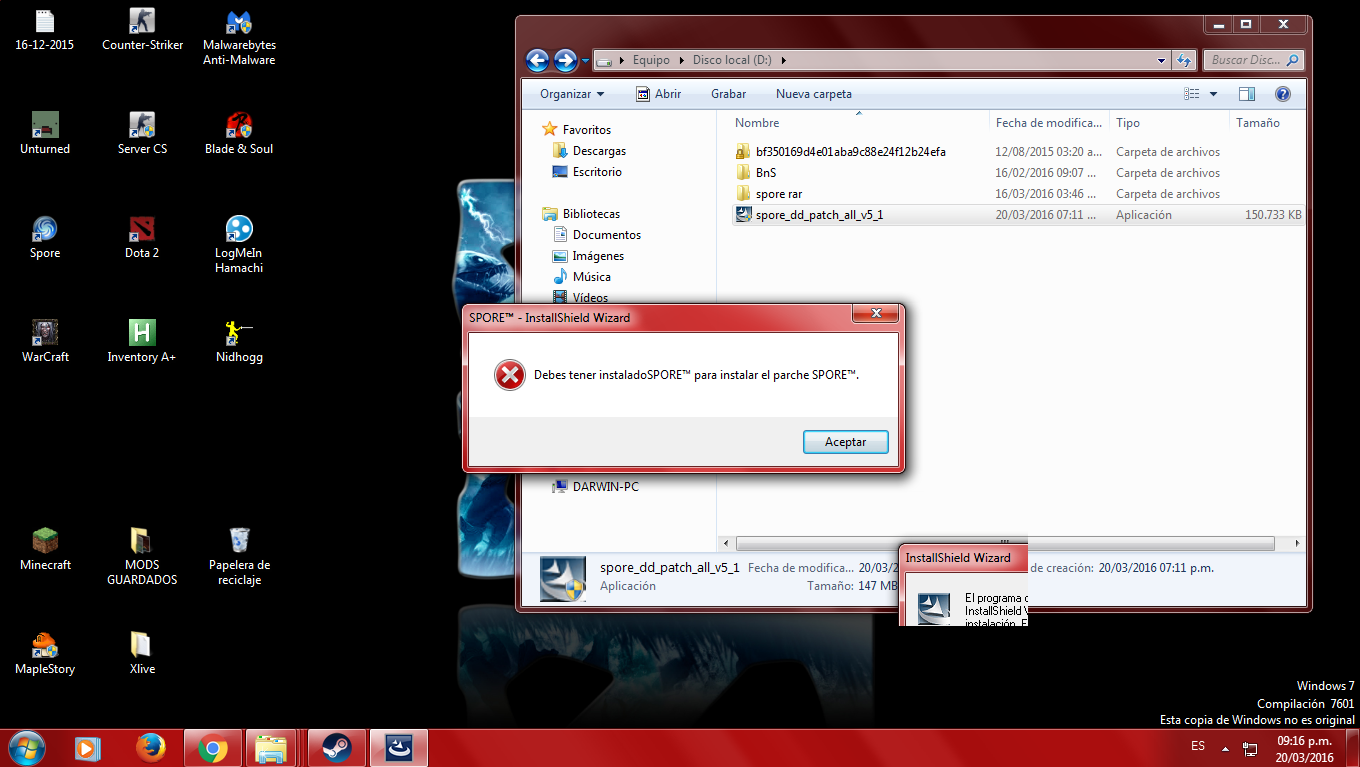Open Papelera de reciclaje icon
Screen dimensions: 1360x767
pos(239,556)
